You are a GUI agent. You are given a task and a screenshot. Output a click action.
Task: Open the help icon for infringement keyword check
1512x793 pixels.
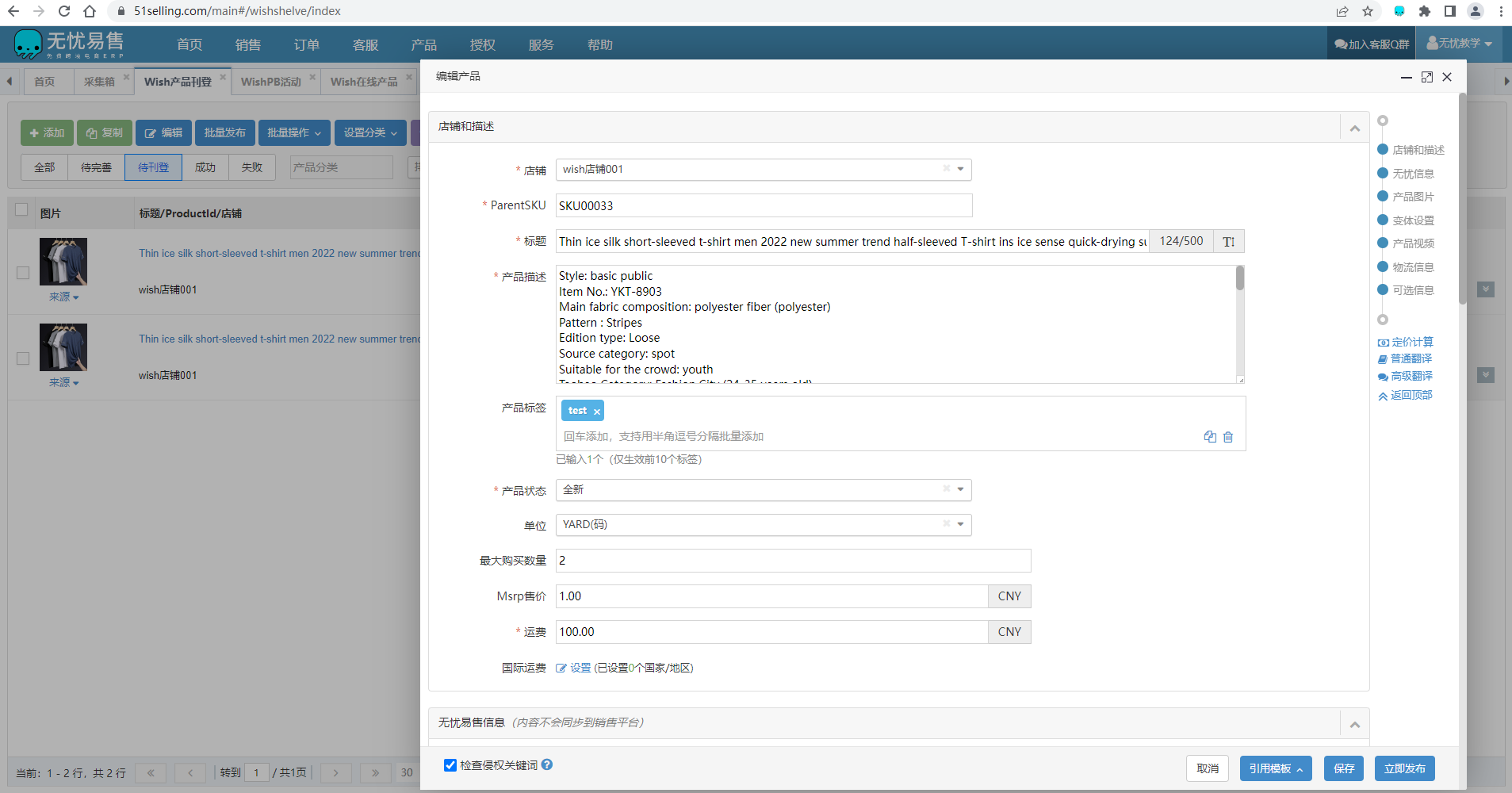547,765
